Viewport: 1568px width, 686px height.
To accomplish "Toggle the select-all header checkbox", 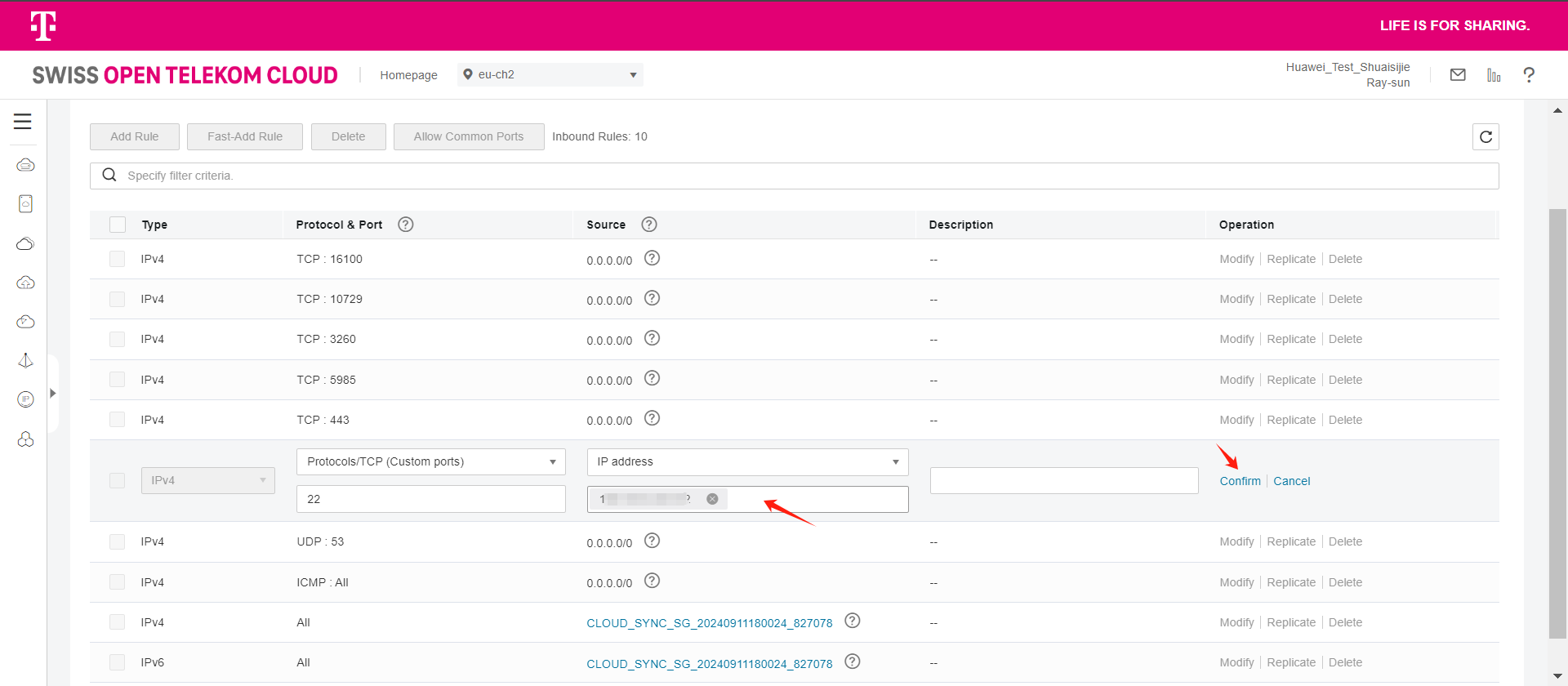I will coord(118,225).
